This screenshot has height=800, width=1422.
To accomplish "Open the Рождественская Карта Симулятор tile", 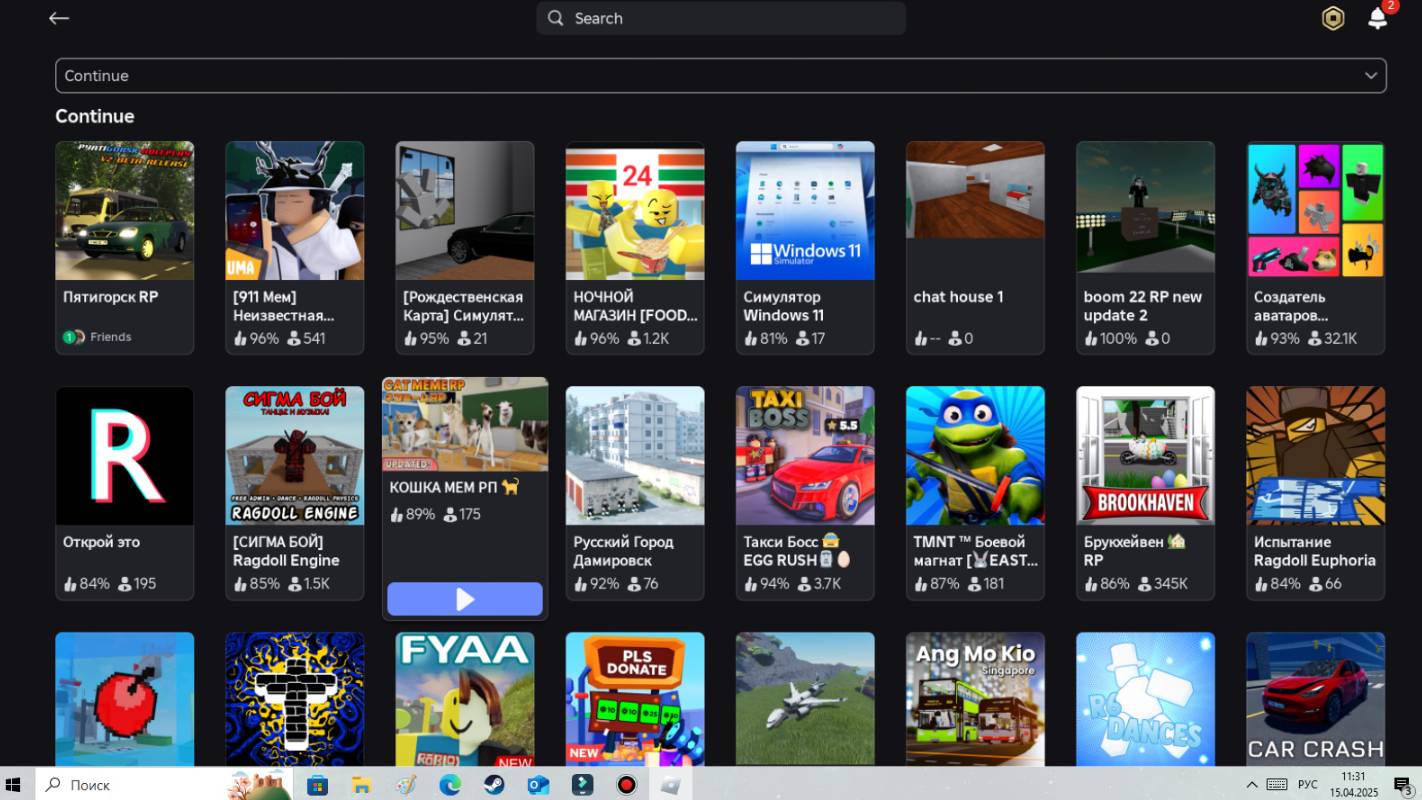I will click(x=465, y=248).
